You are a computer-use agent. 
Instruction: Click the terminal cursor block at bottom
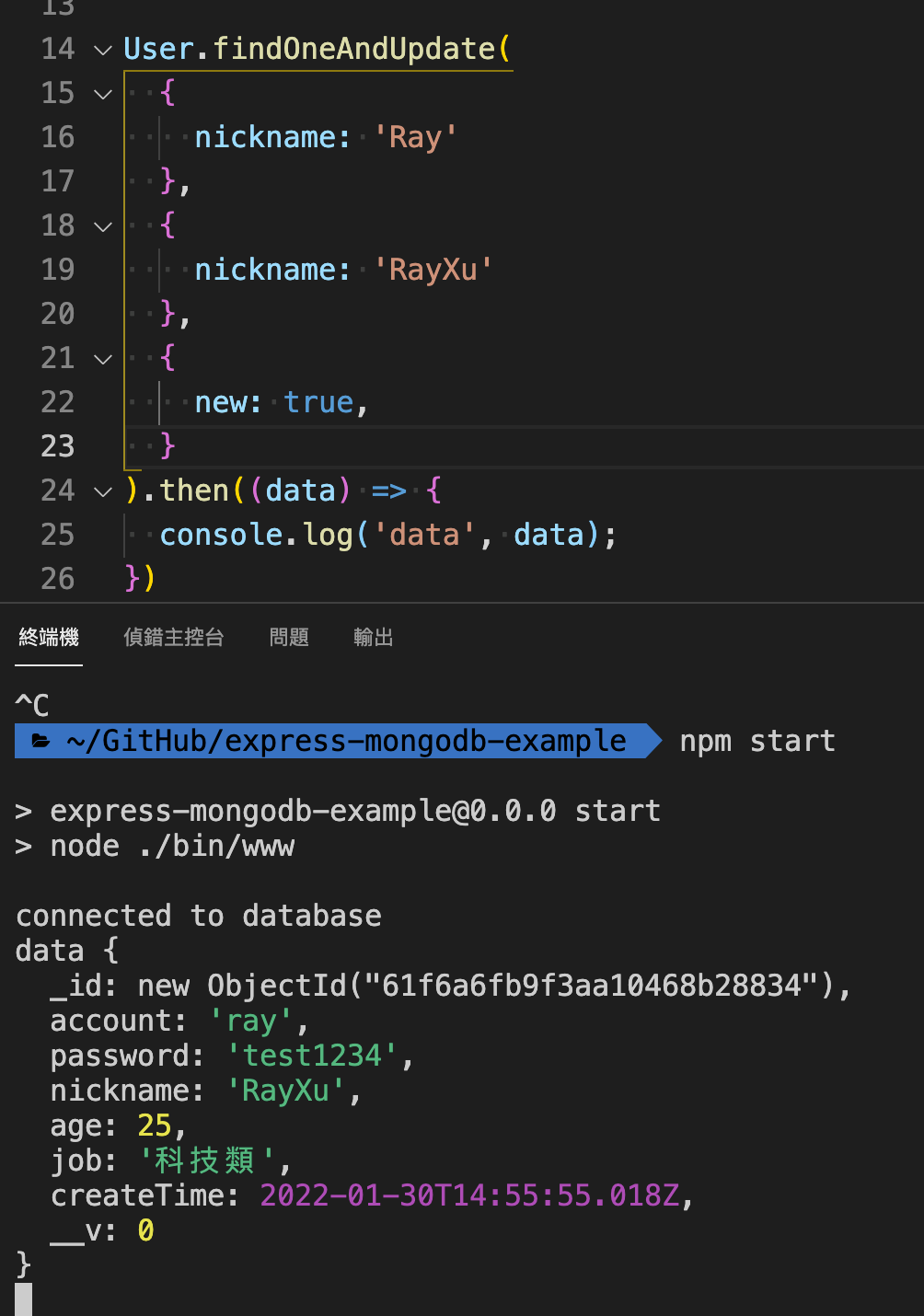click(24, 1299)
